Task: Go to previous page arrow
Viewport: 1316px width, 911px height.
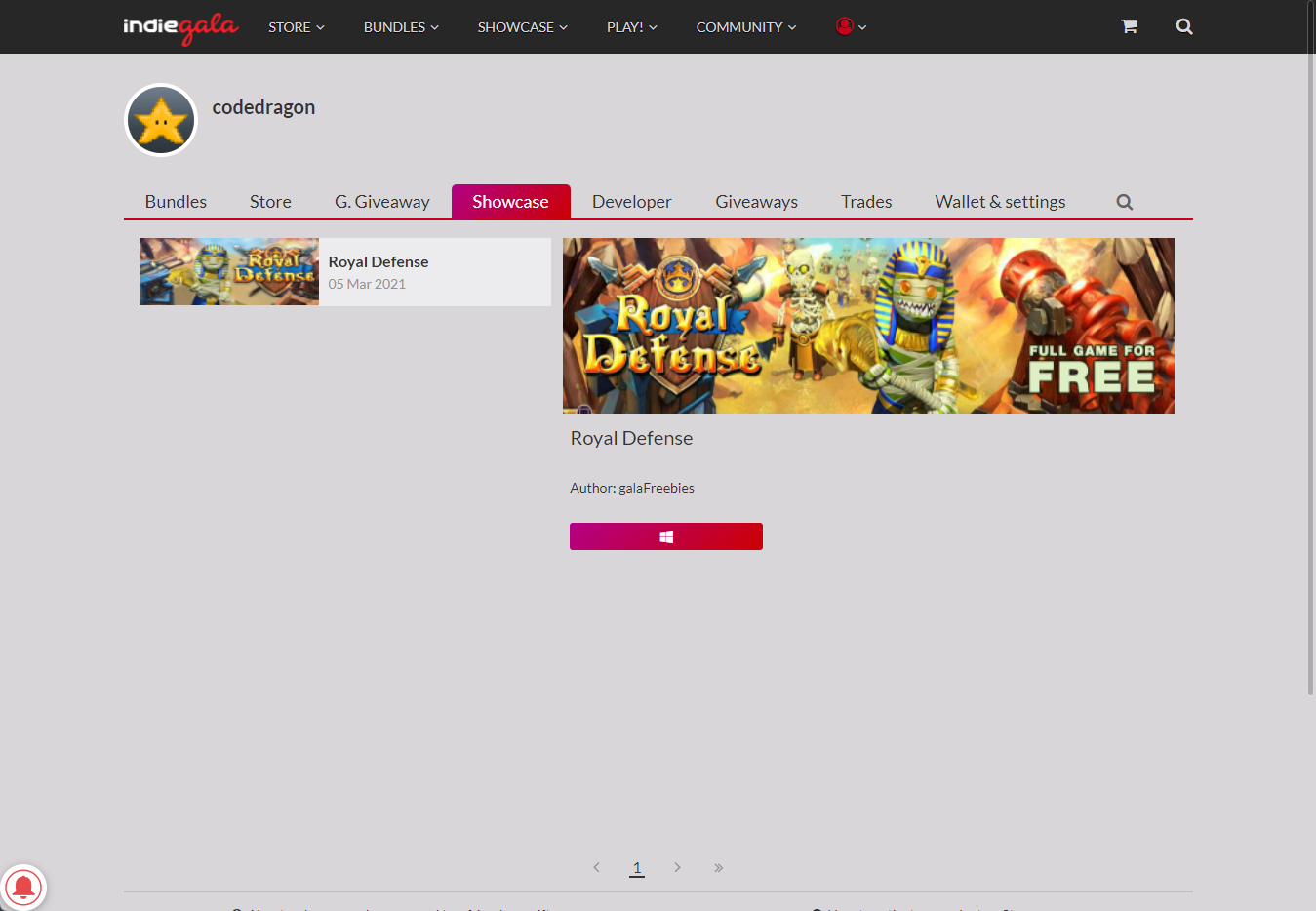Action: (x=596, y=867)
